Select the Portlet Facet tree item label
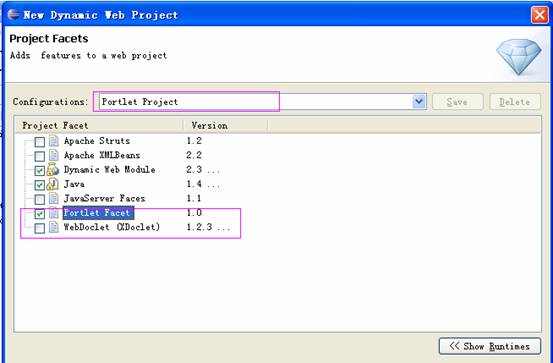 click(x=98, y=213)
